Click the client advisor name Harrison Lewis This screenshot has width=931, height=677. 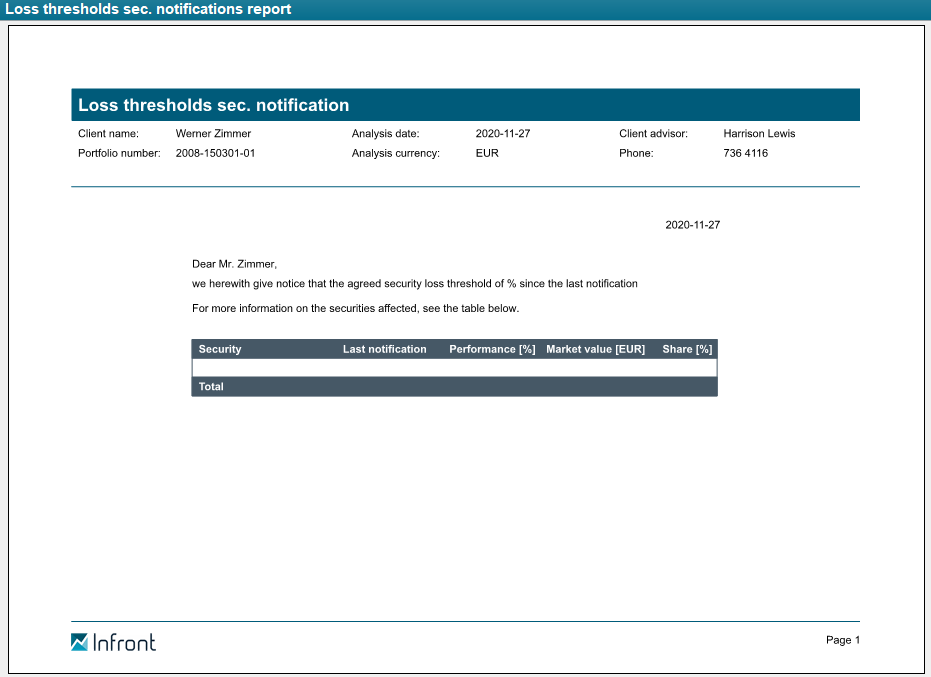[759, 133]
